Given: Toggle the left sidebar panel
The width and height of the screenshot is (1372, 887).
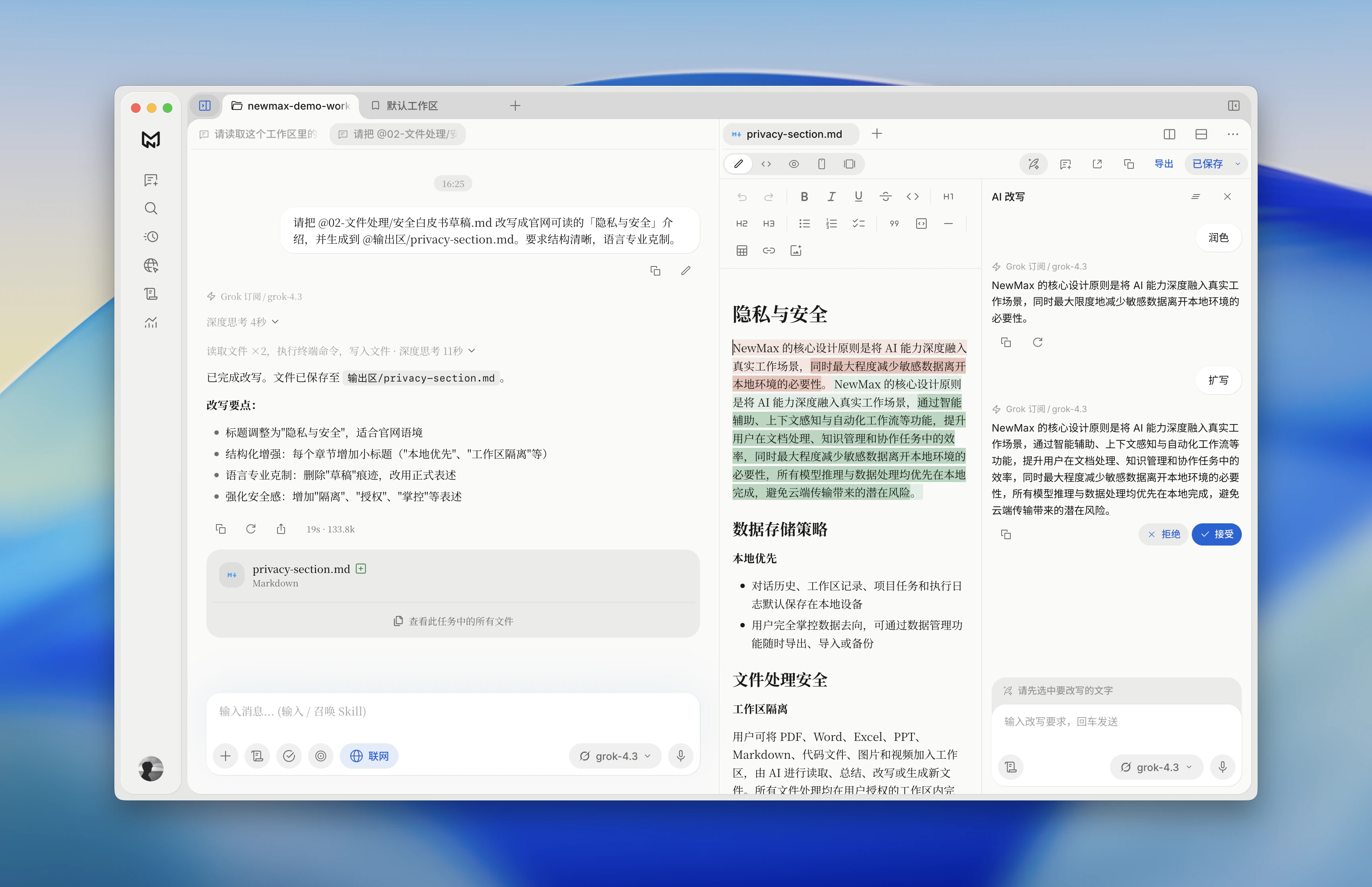Looking at the screenshot, I should click(x=205, y=106).
